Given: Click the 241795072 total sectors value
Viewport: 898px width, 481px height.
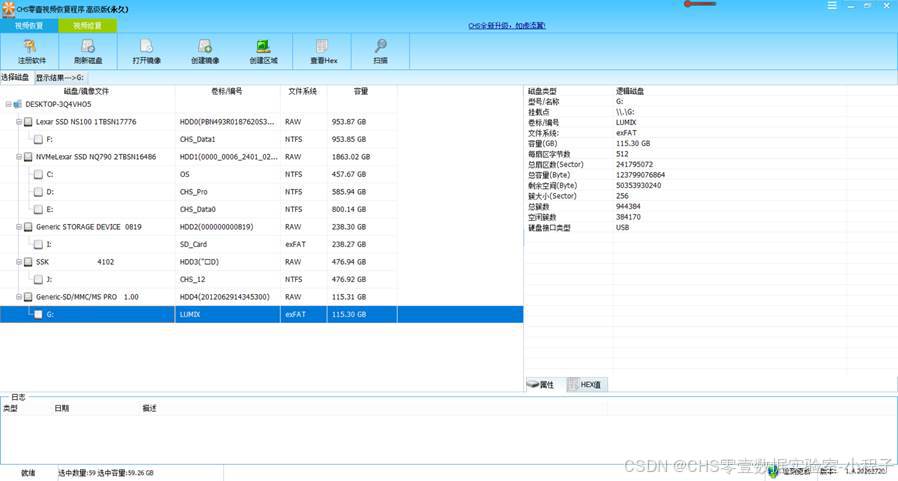Looking at the screenshot, I should [x=635, y=164].
